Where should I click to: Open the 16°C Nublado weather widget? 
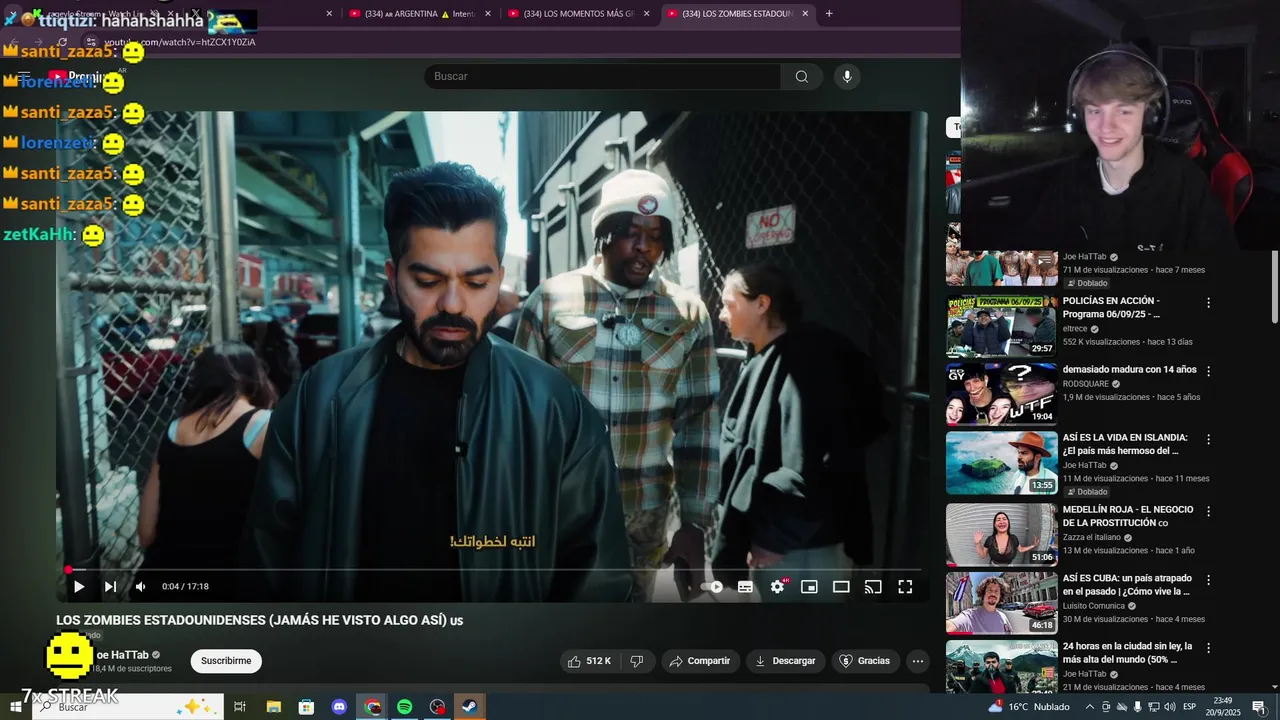[1030, 707]
